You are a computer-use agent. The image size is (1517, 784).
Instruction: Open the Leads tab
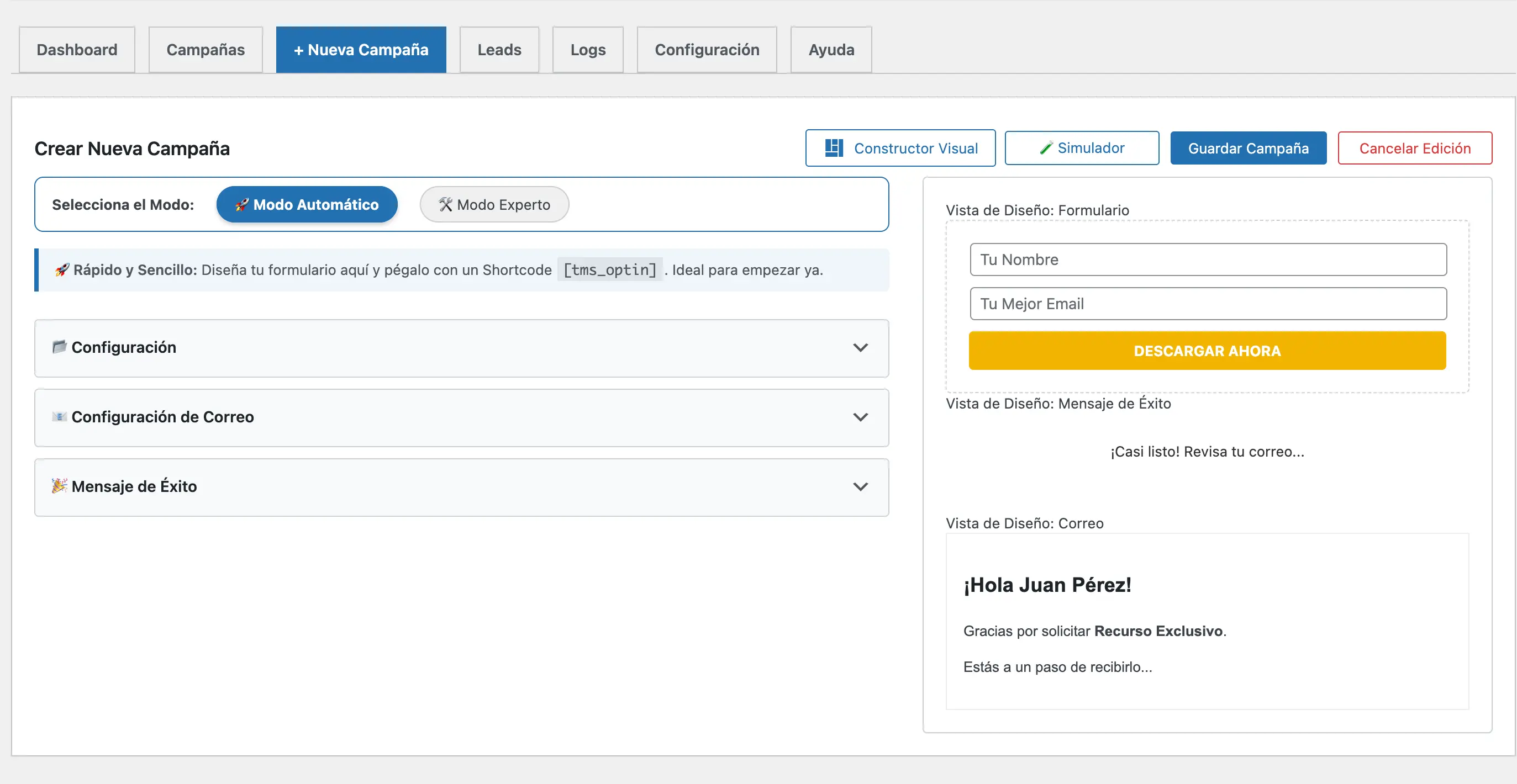point(499,50)
